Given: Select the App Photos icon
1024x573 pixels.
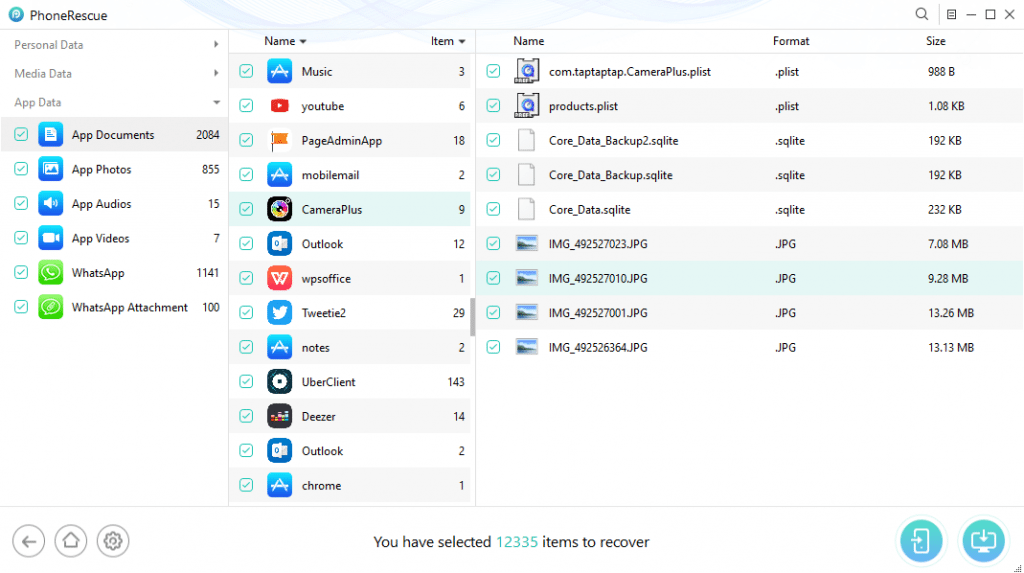Looking at the screenshot, I should [50, 169].
